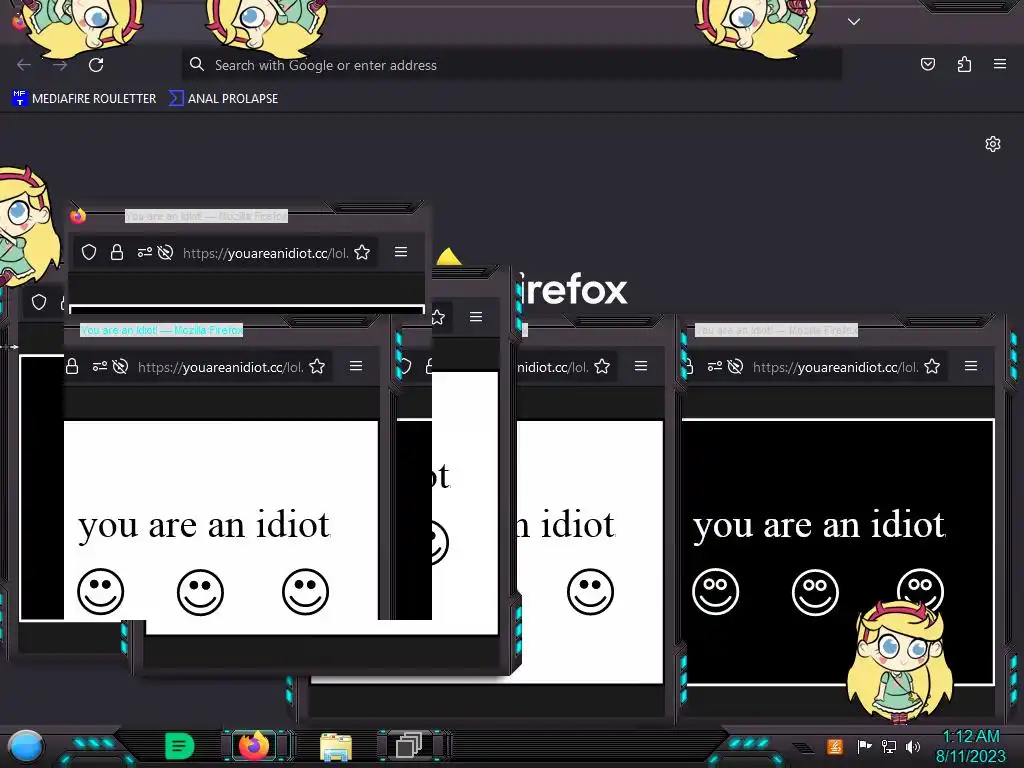Click the youareanidiot.cc URL in cyan-titled popup

click(221, 368)
